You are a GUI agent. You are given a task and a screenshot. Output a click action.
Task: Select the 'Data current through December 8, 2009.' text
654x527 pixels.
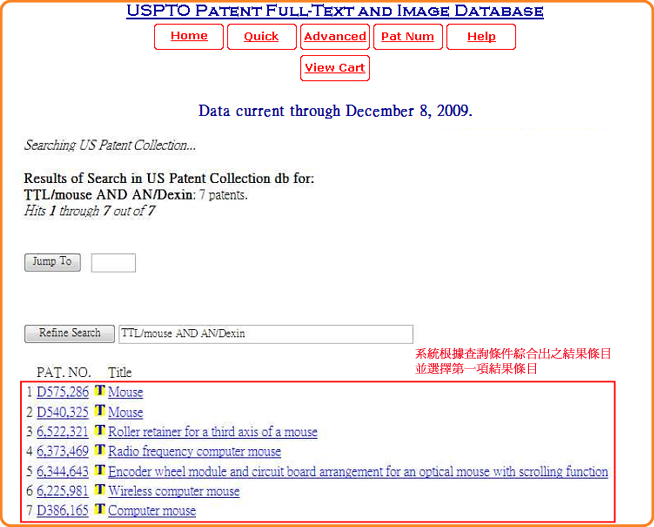click(x=335, y=111)
